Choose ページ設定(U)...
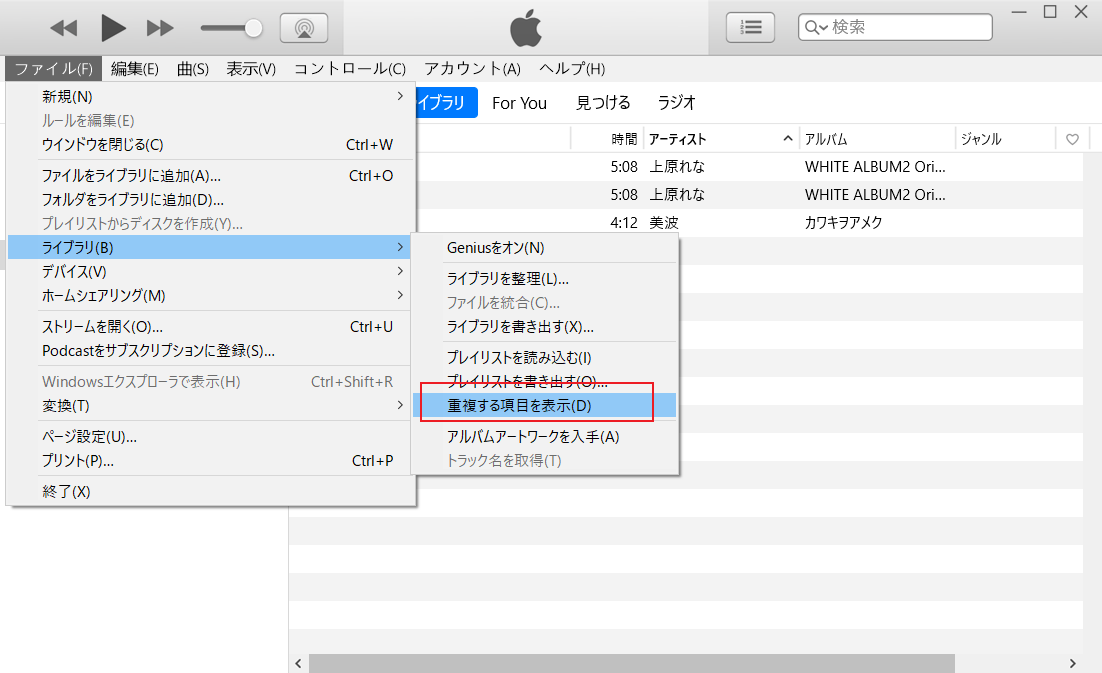The image size is (1102, 673). (209, 436)
